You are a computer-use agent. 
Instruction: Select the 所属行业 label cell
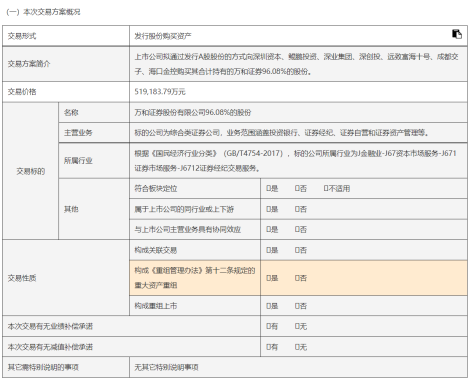click(x=94, y=161)
